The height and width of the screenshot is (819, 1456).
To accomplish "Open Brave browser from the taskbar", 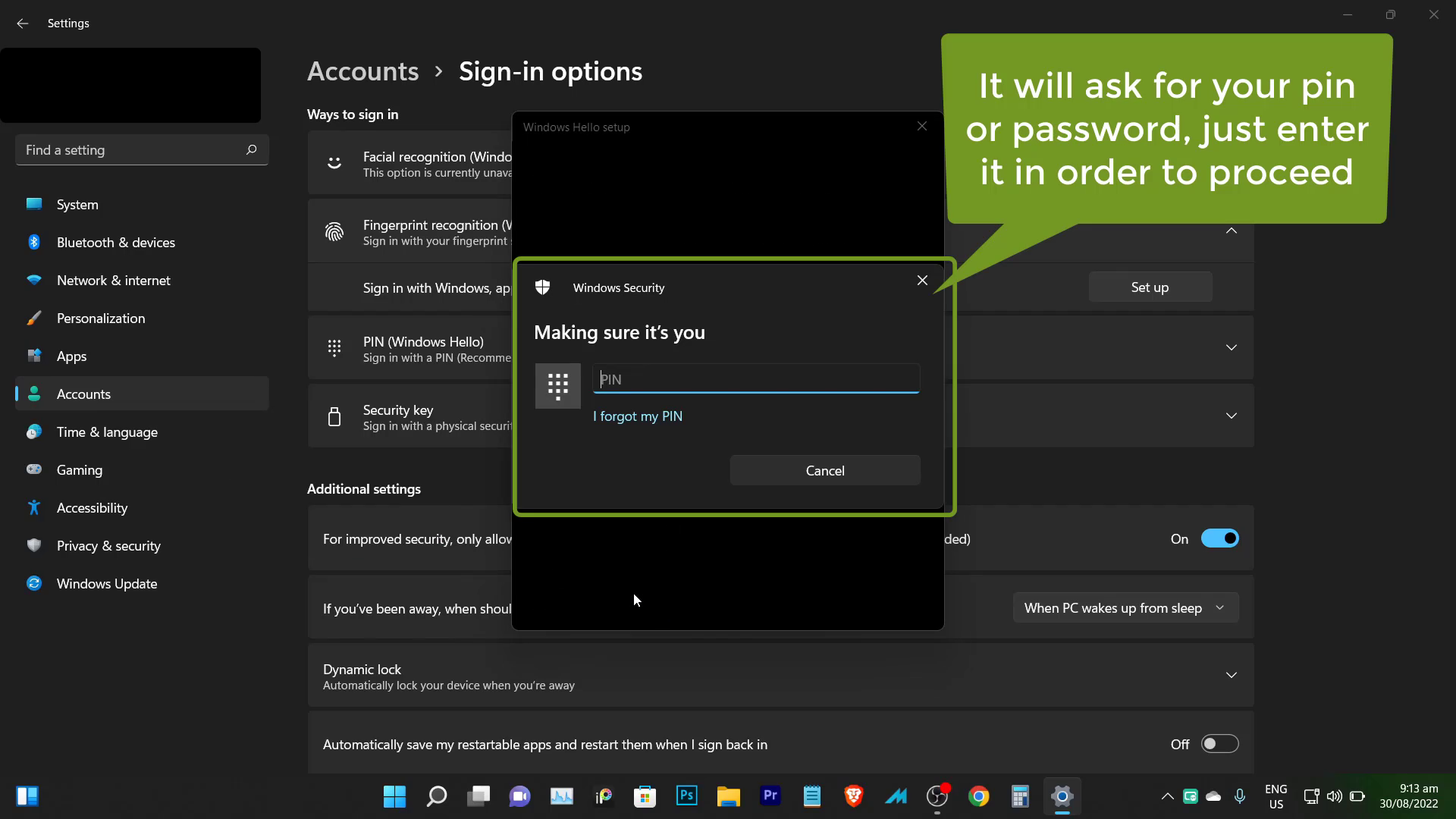I will (x=854, y=796).
